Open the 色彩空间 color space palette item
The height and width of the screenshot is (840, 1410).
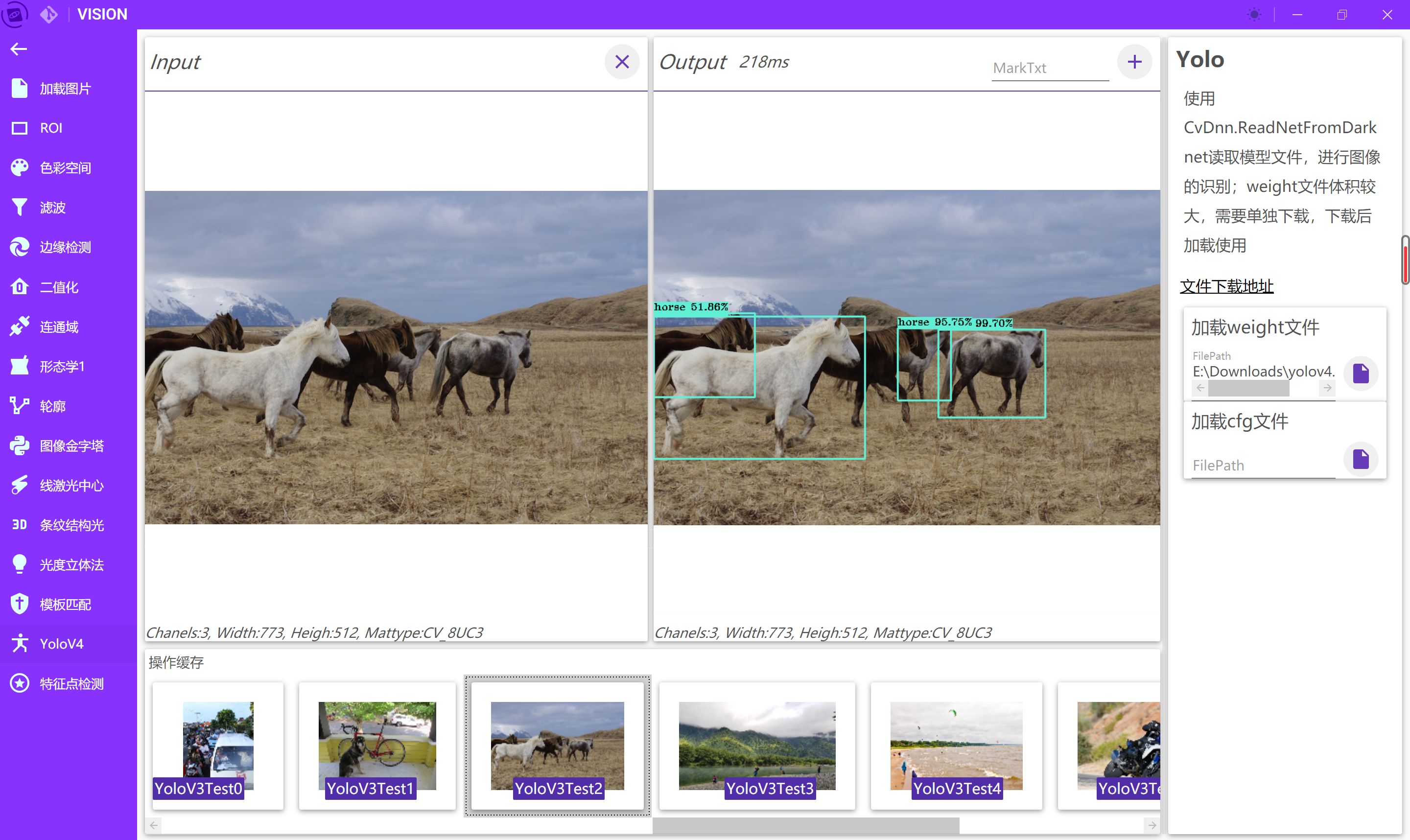pyautogui.click(x=65, y=168)
